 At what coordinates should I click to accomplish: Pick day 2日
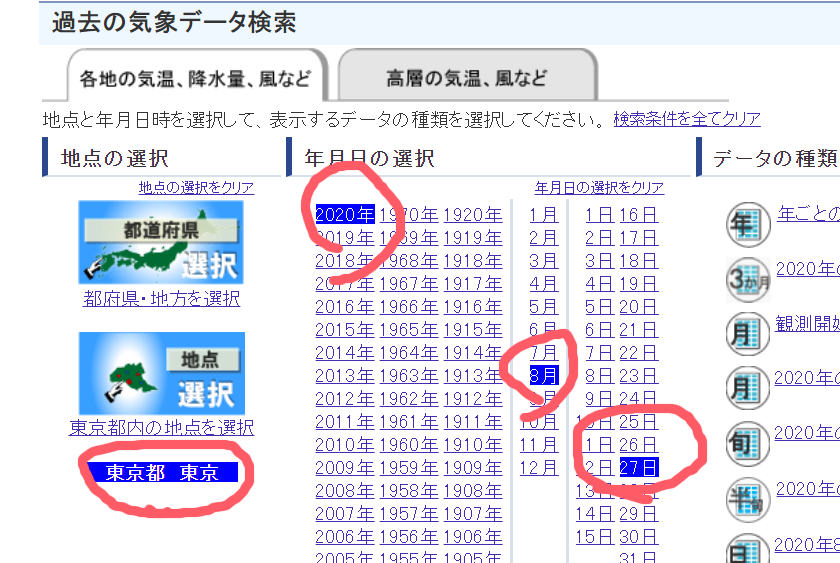599,238
